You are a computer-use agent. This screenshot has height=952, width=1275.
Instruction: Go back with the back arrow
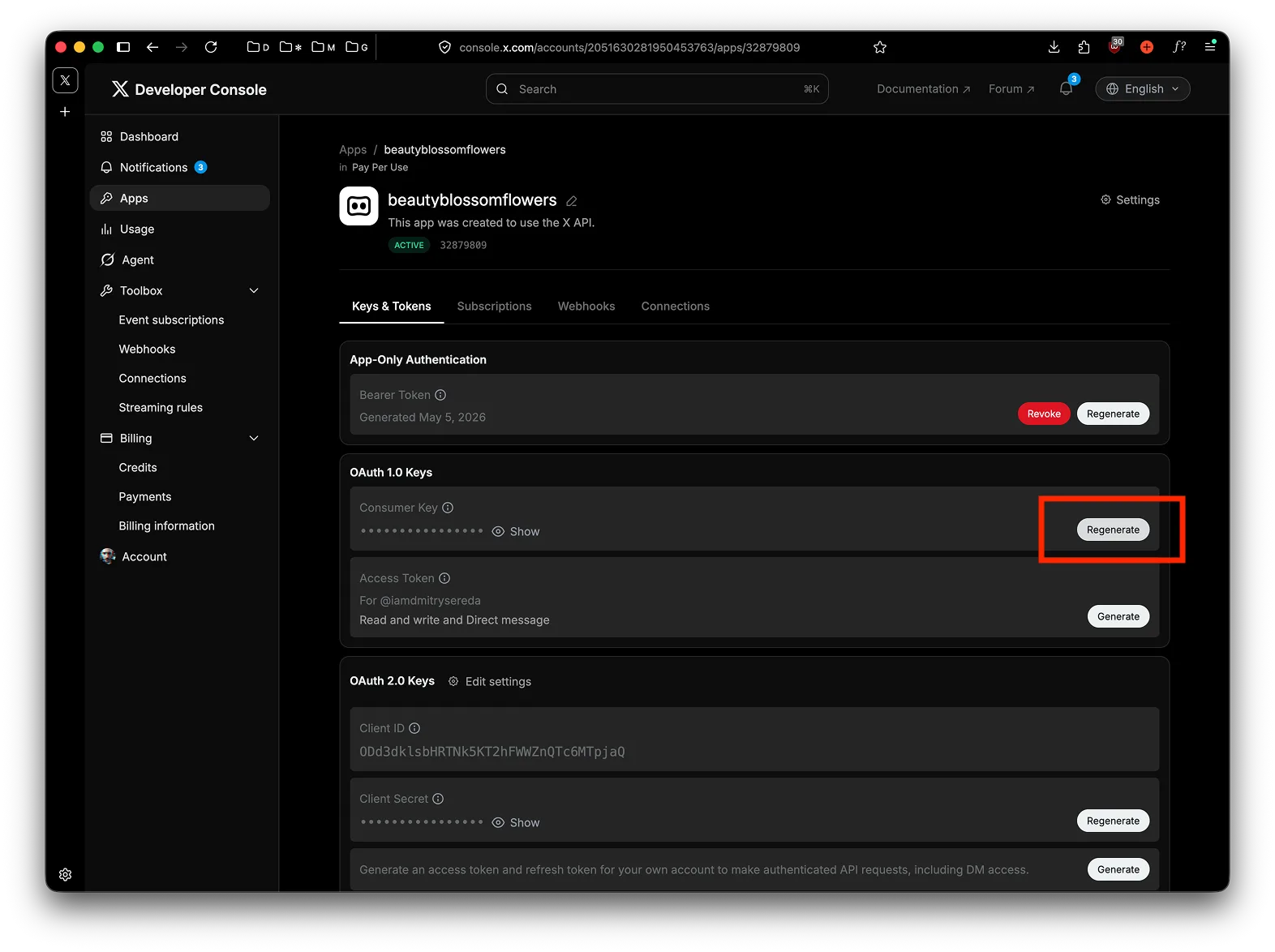[152, 47]
